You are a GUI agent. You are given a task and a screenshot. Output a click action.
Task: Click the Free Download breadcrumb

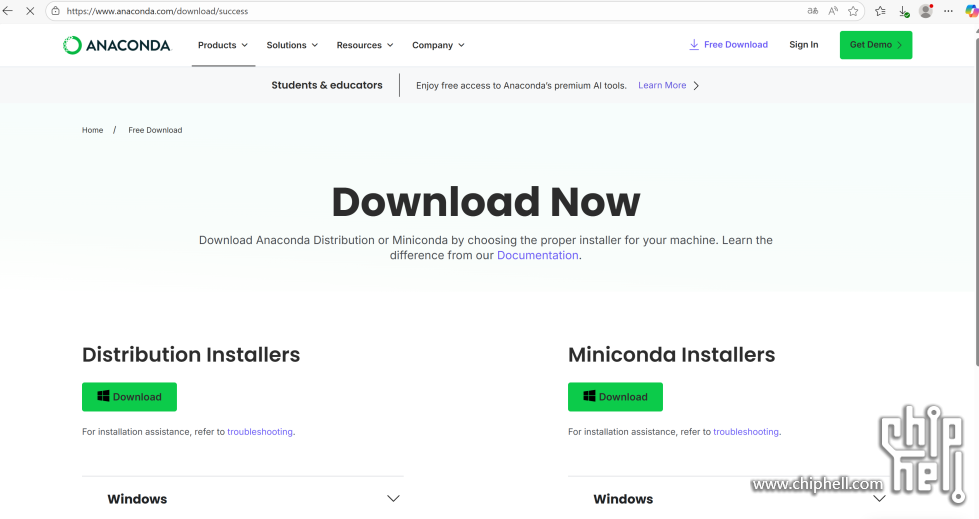(x=155, y=130)
